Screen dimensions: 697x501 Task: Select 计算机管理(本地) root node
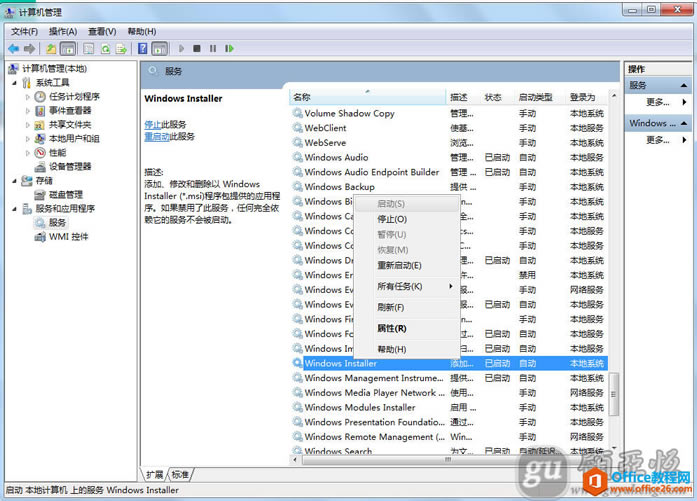click(x=54, y=68)
